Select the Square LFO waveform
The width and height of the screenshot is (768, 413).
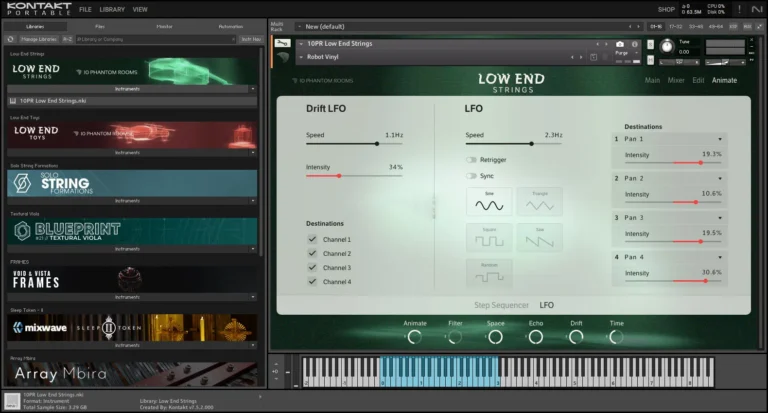[489, 237]
